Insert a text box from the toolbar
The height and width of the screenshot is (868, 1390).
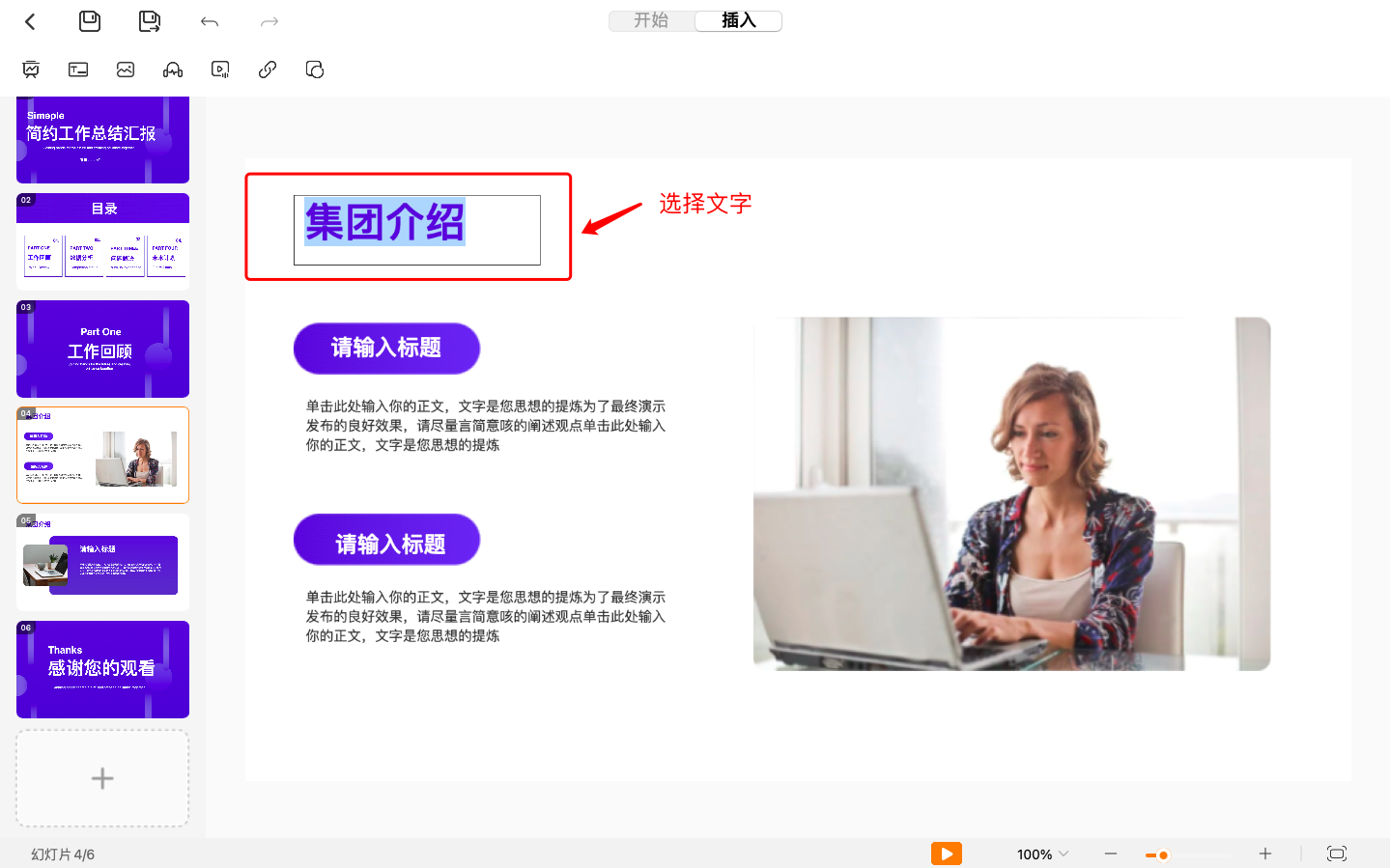click(77, 69)
